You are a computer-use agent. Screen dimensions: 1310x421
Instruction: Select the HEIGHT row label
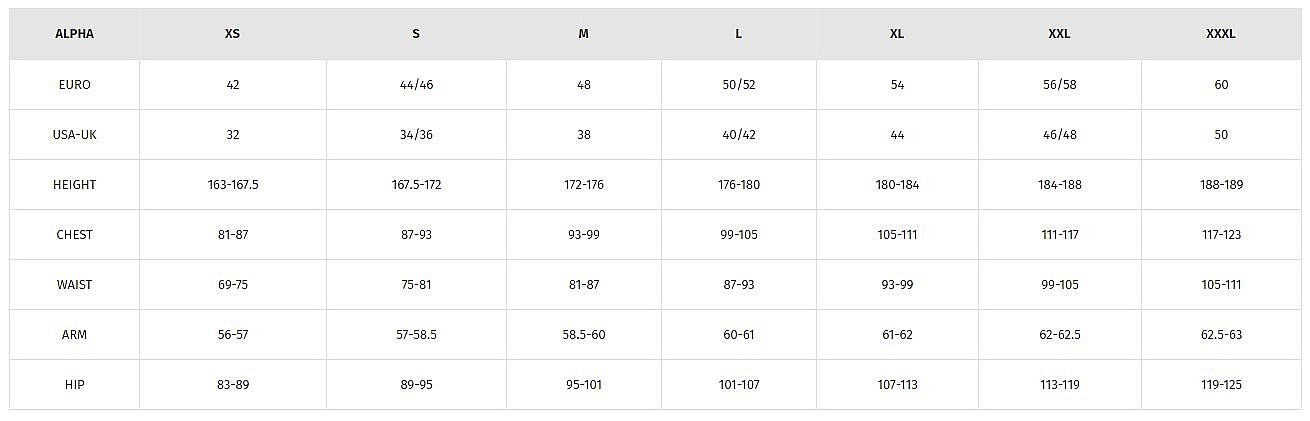75,185
